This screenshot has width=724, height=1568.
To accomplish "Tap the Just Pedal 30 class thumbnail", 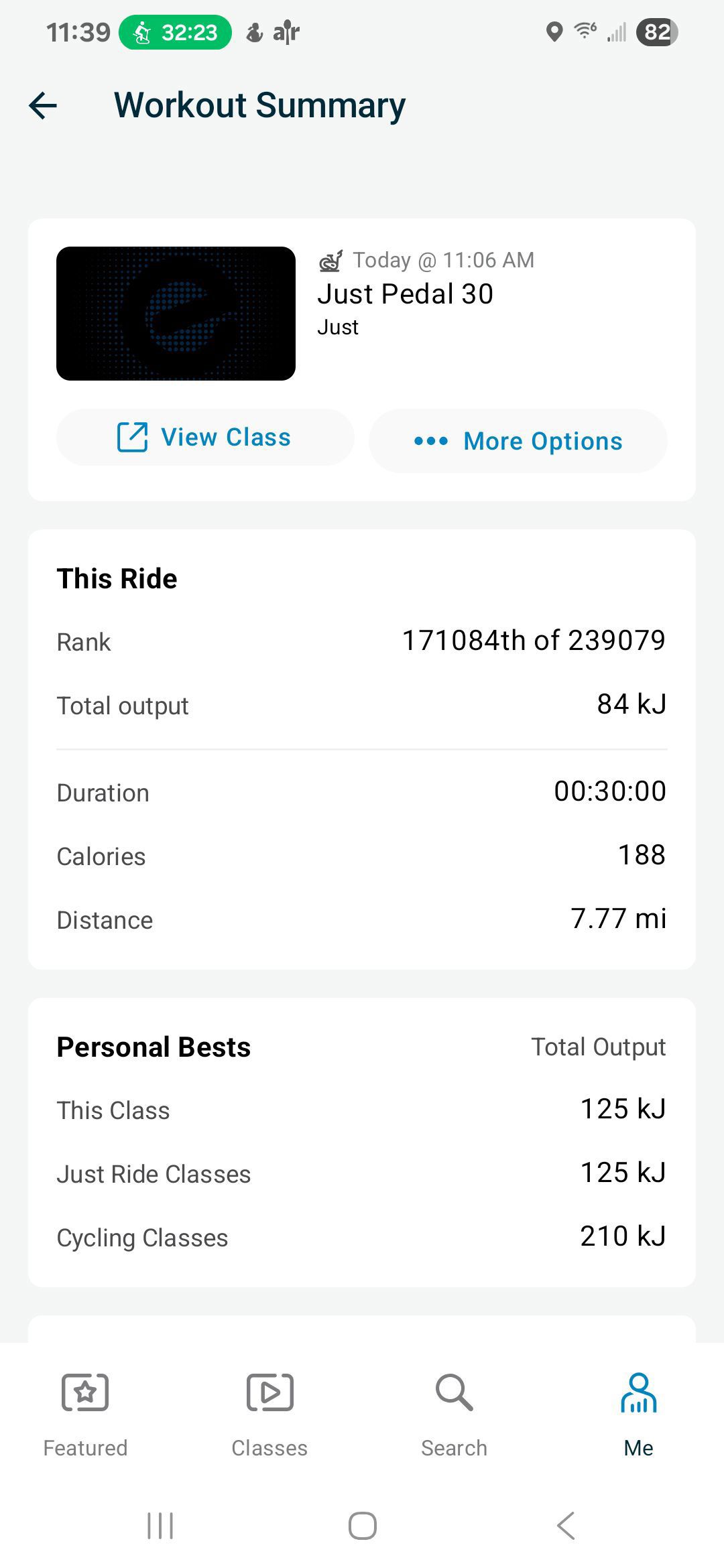I will pos(176,314).
